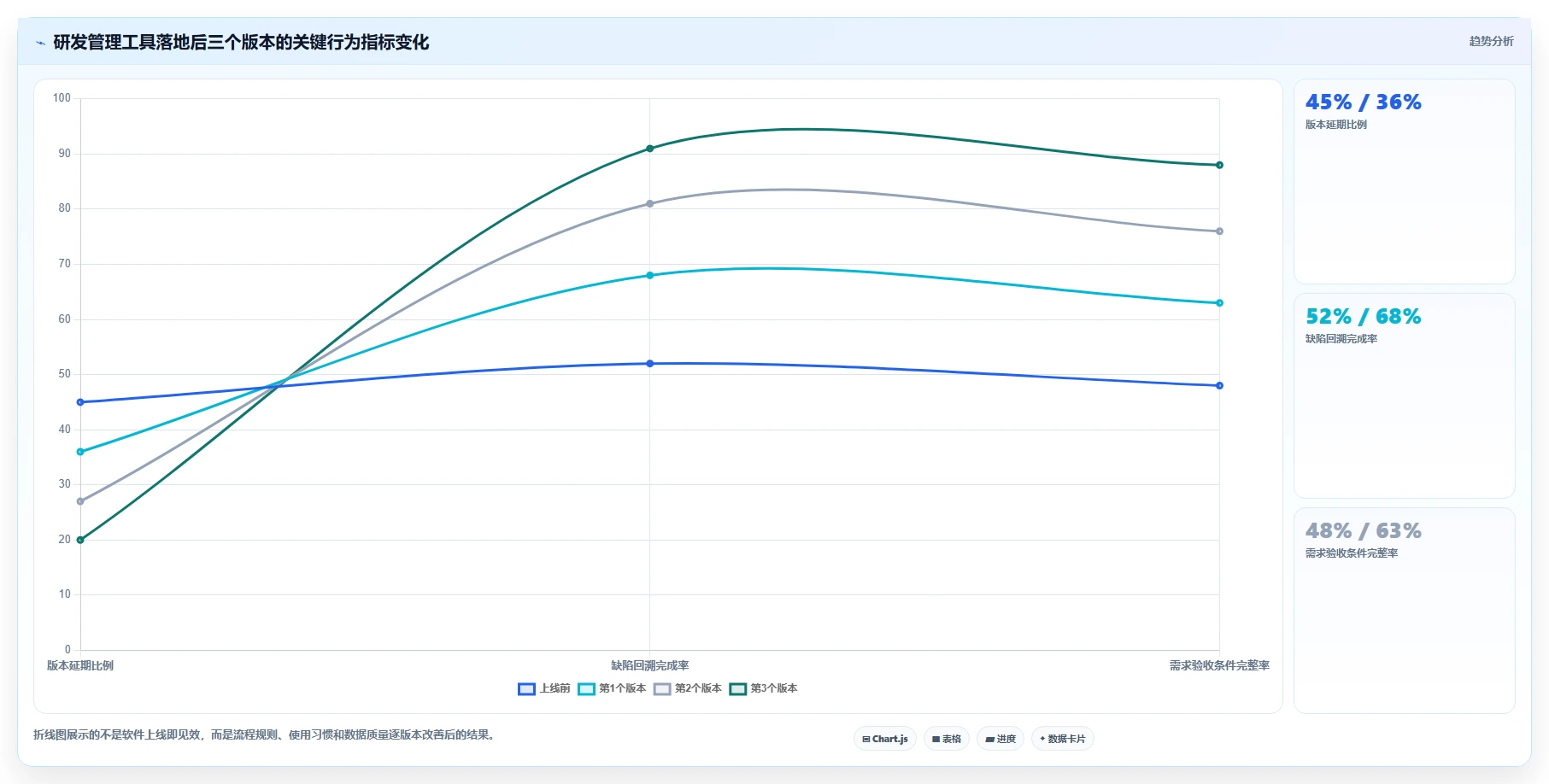Select the 第1个版本 data point at 版本延期比例
The height and width of the screenshot is (784, 1549).
tap(80, 452)
